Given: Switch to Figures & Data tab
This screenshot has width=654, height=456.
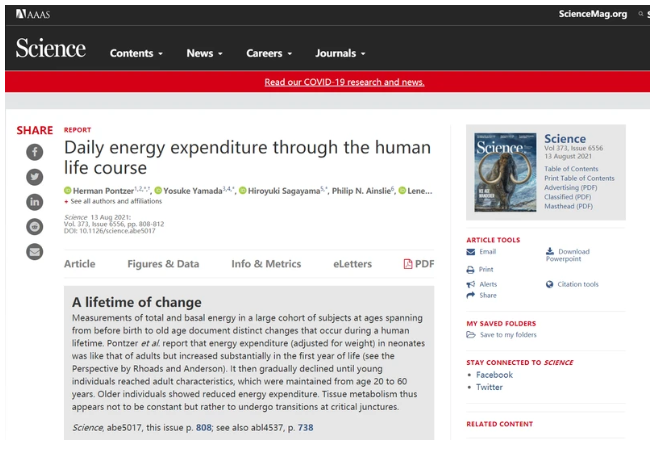Looking at the screenshot, I should (163, 264).
